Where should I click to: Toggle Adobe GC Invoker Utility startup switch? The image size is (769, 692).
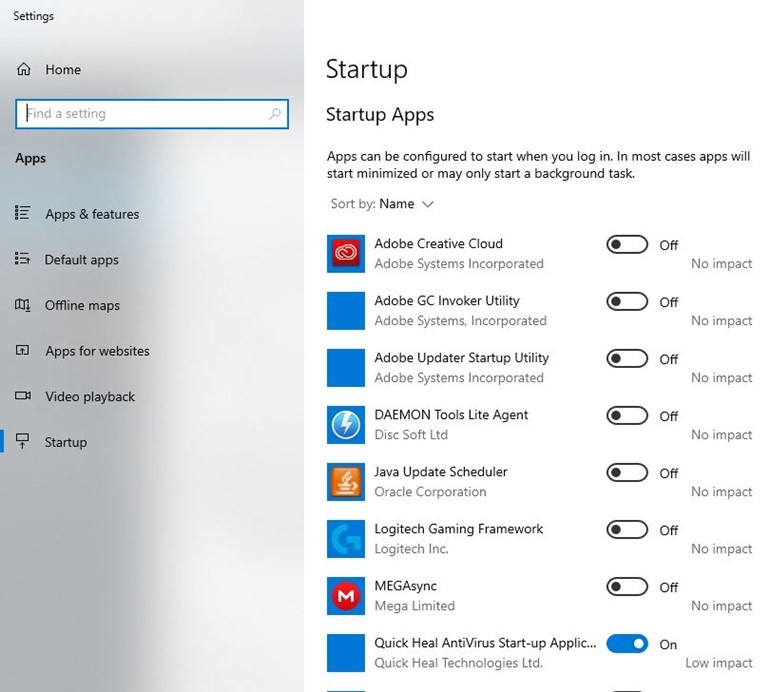pos(627,302)
